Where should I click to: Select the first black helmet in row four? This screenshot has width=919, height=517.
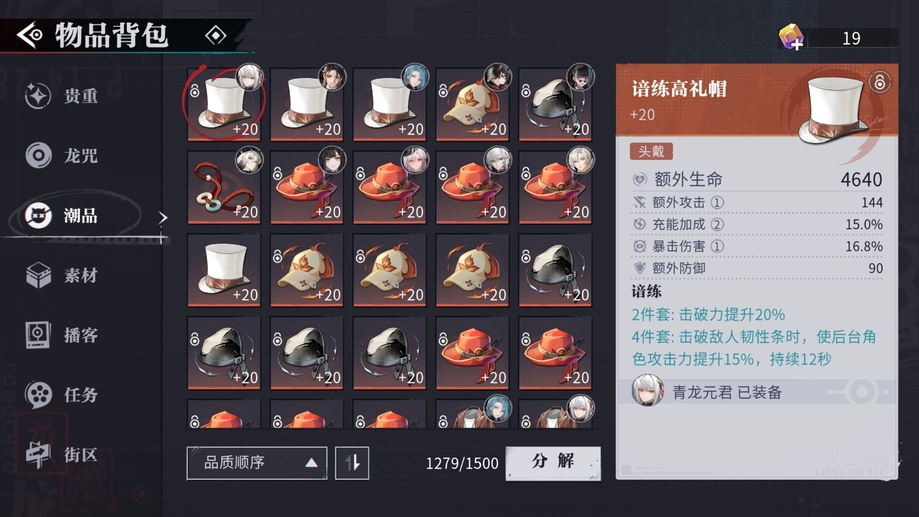pos(223,353)
